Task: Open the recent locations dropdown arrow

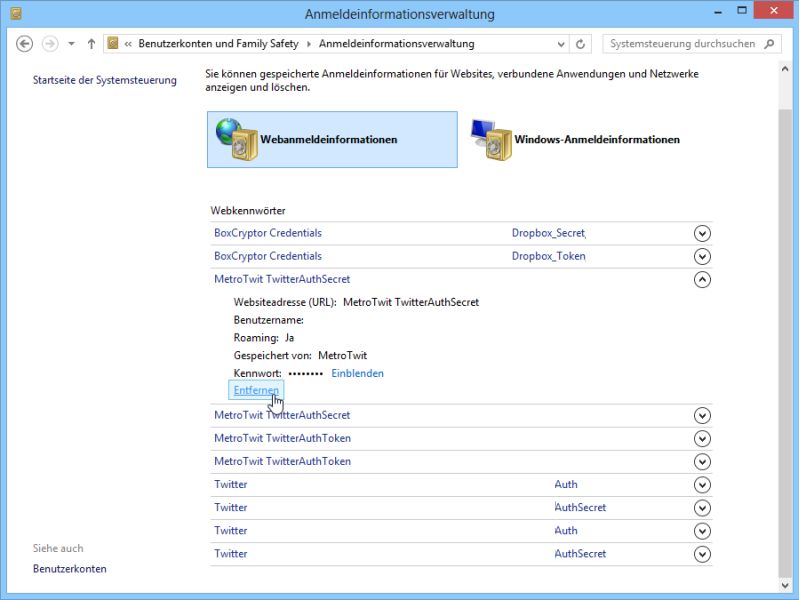Action: [x=71, y=44]
